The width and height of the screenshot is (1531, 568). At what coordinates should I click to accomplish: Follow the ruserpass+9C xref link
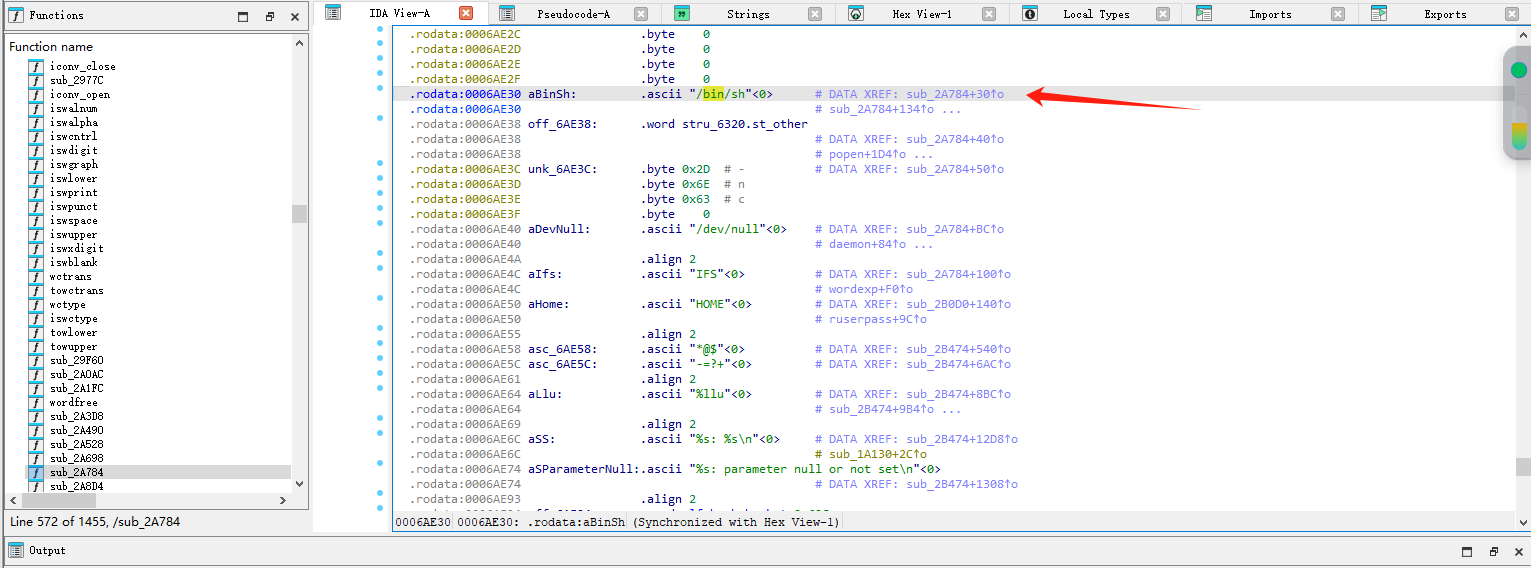point(878,319)
